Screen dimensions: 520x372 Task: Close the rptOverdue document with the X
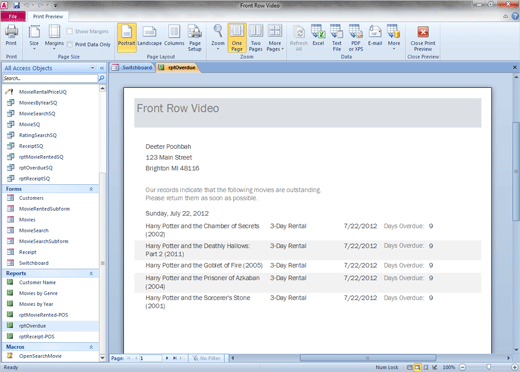click(515, 67)
